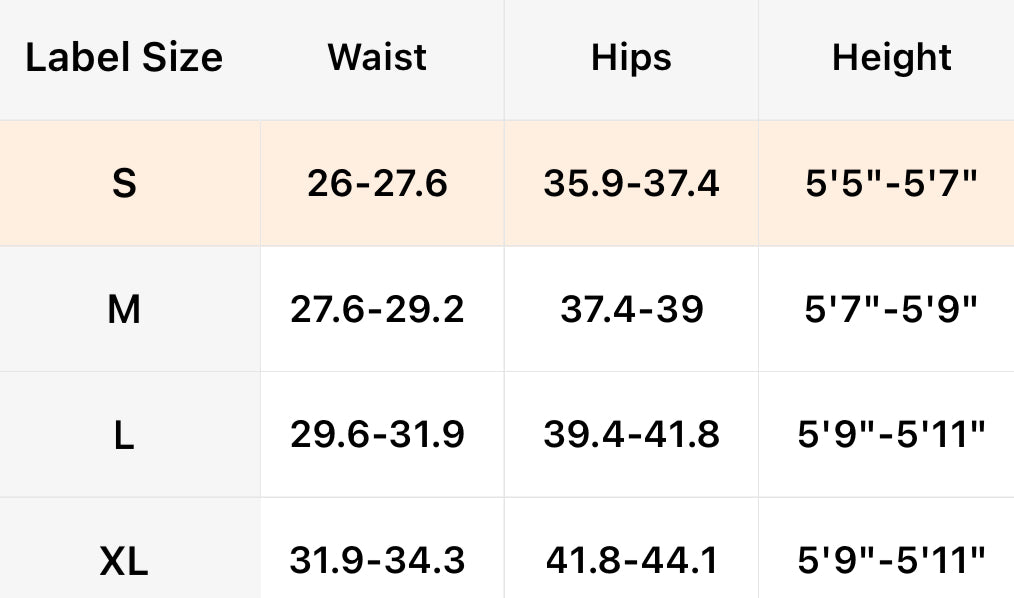Click waist value 27.6-29.2
This screenshot has height=598, width=1014.
click(x=377, y=310)
